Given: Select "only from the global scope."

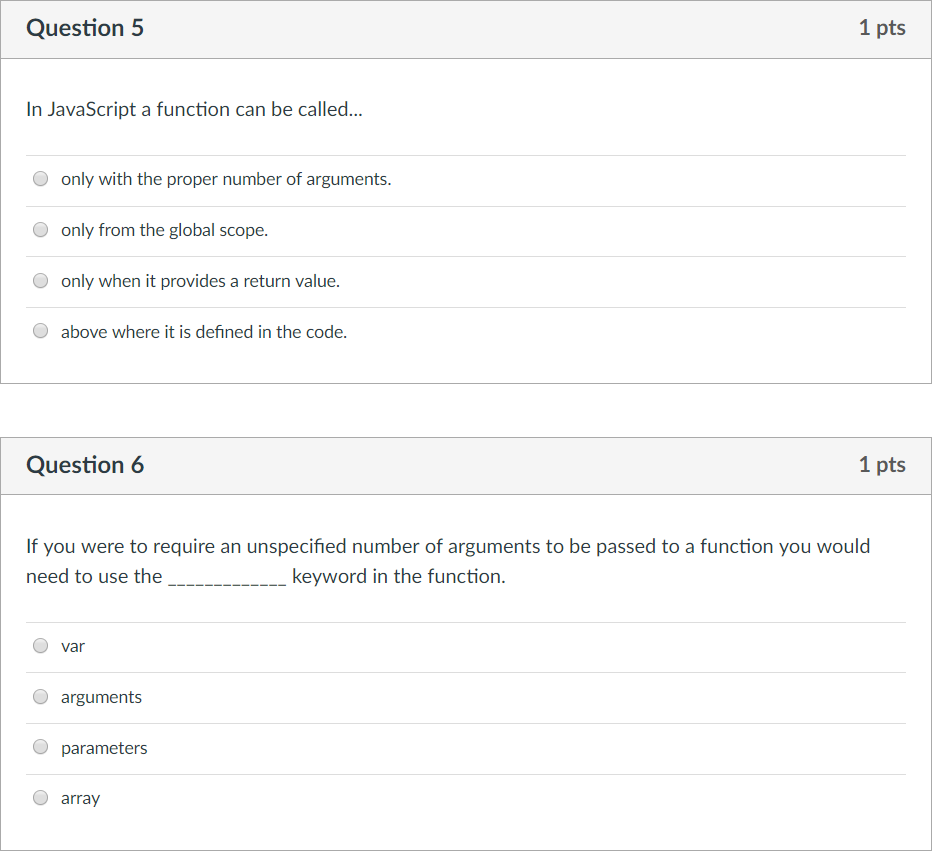Looking at the screenshot, I should [40, 229].
